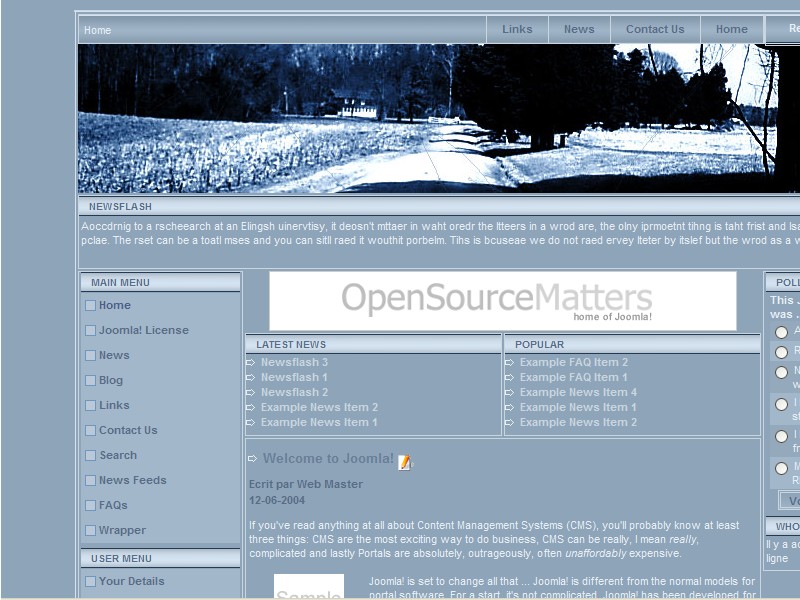The height and width of the screenshot is (600, 800).
Task: Select the last radio option in the poll
Action: click(781, 468)
